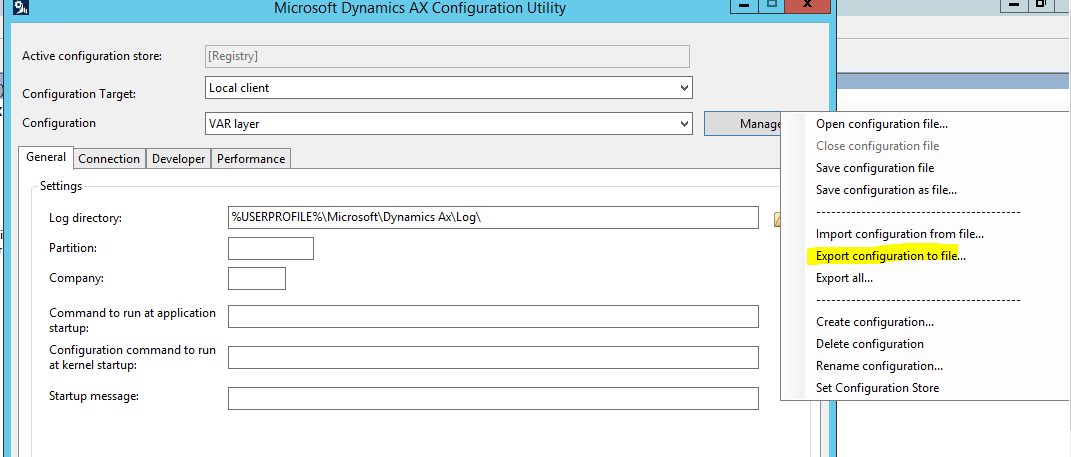This screenshot has height=457, width=1071.
Task: Click the Manage button
Action: click(x=743, y=124)
